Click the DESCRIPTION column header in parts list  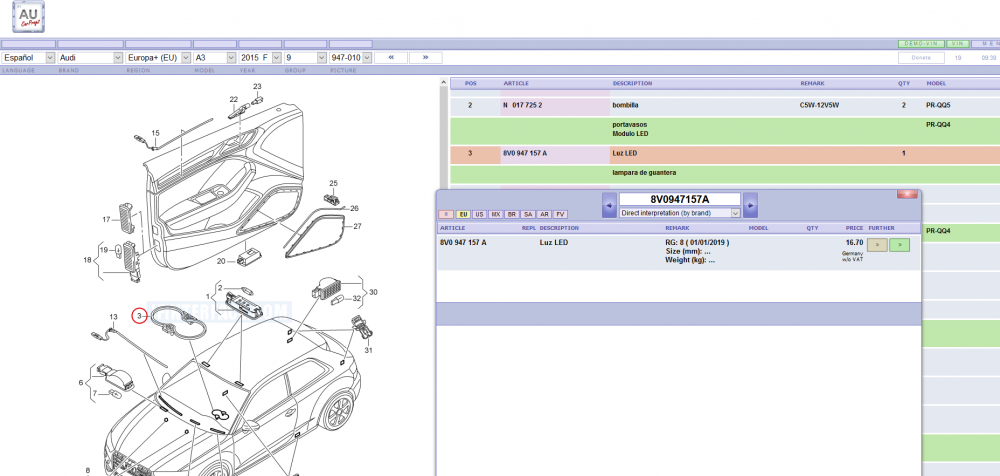pyautogui.click(x=632, y=84)
